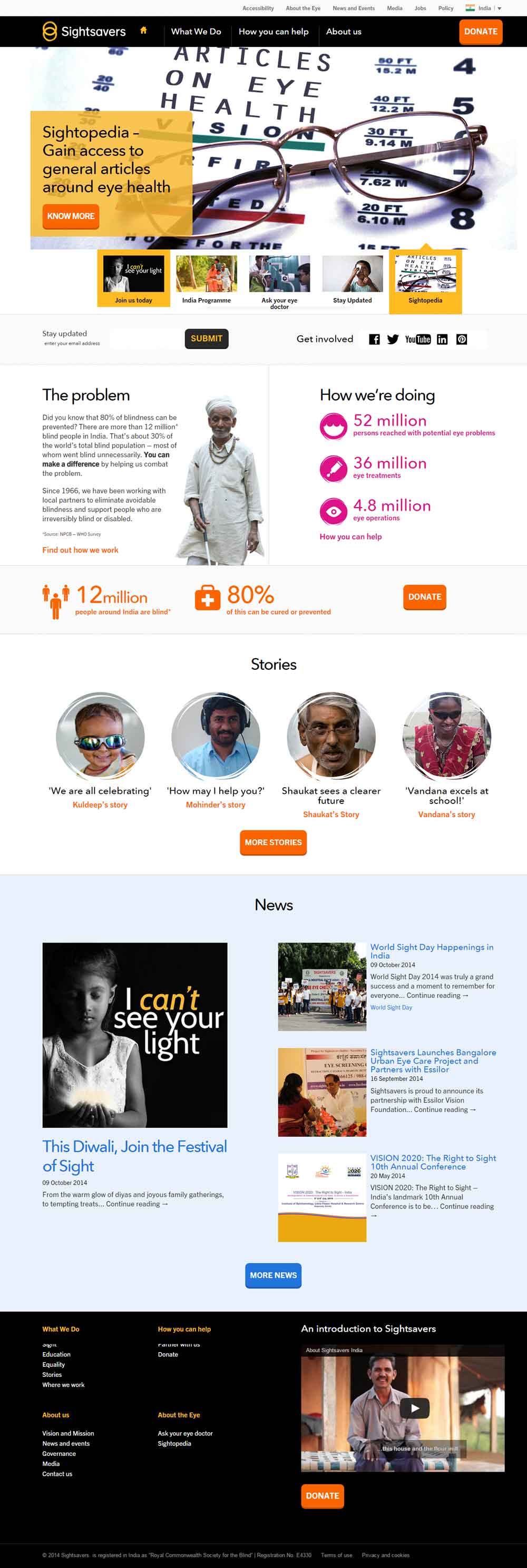Select the Ask your eye doctor thumbnail

click(x=280, y=282)
